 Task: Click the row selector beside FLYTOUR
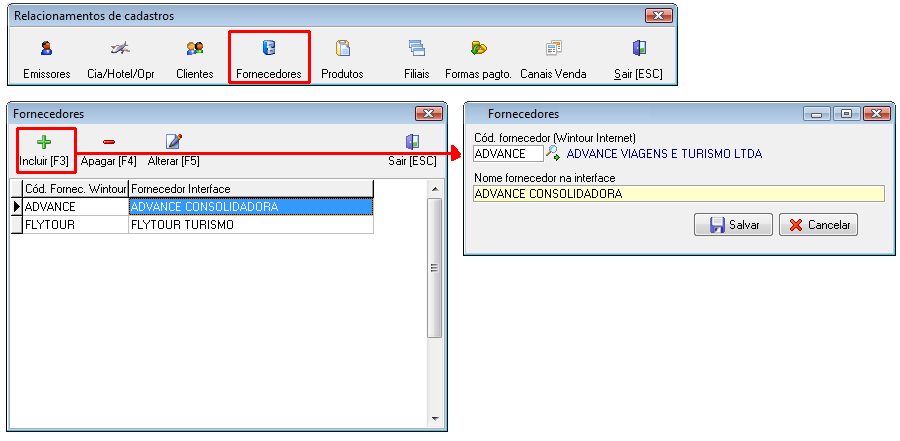(17, 225)
